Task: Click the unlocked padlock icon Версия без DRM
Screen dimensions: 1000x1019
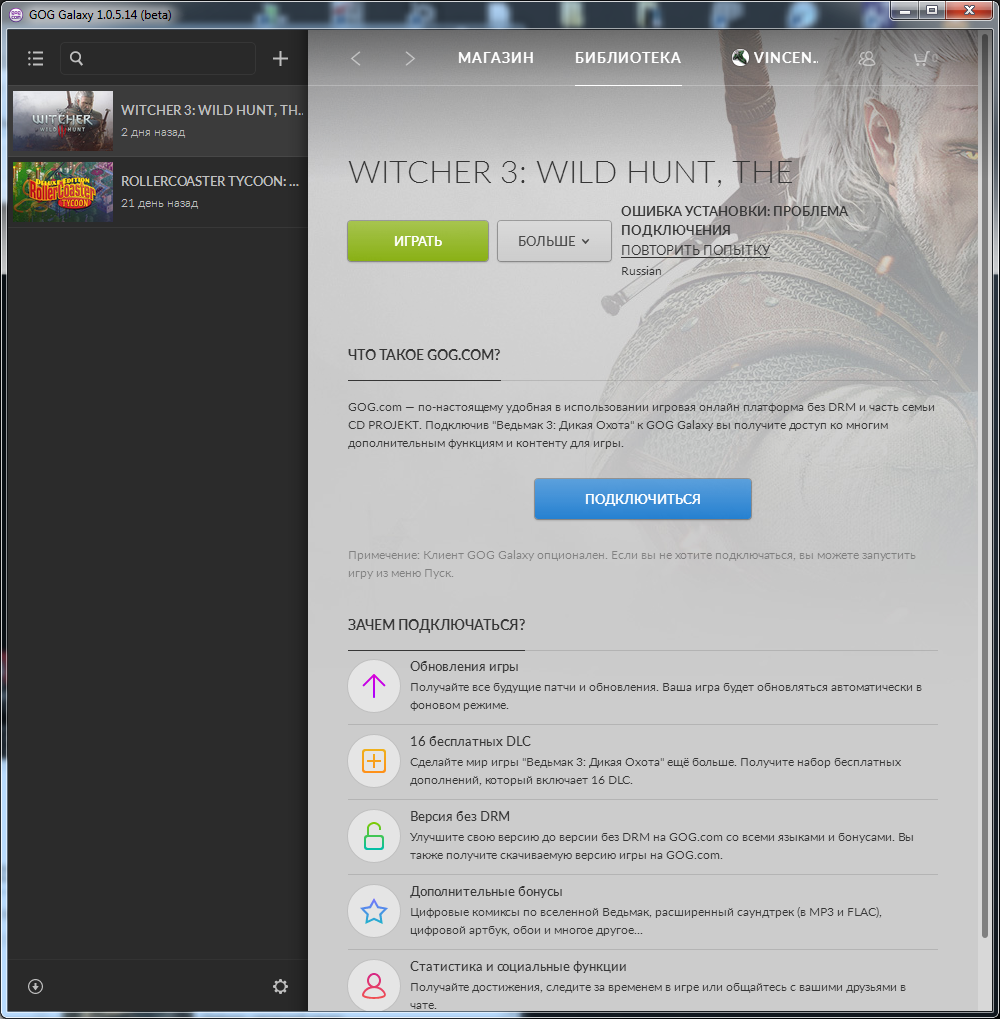Action: pos(374,836)
